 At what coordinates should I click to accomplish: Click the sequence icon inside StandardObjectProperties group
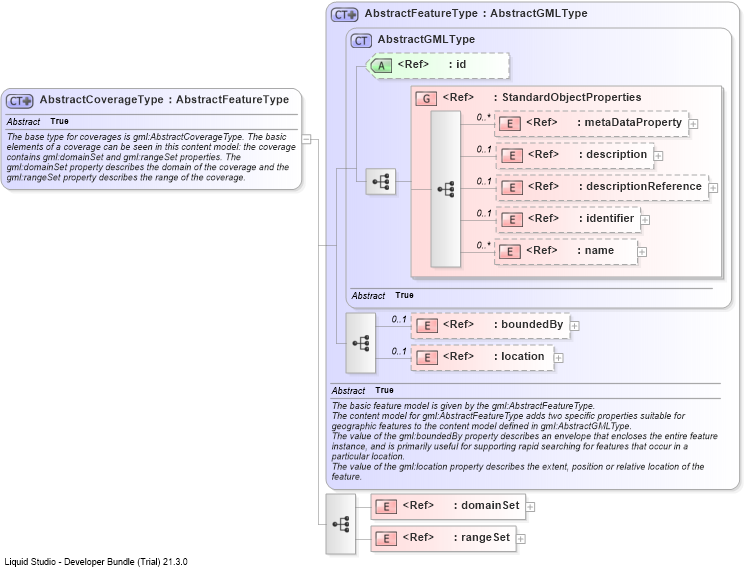click(x=446, y=189)
